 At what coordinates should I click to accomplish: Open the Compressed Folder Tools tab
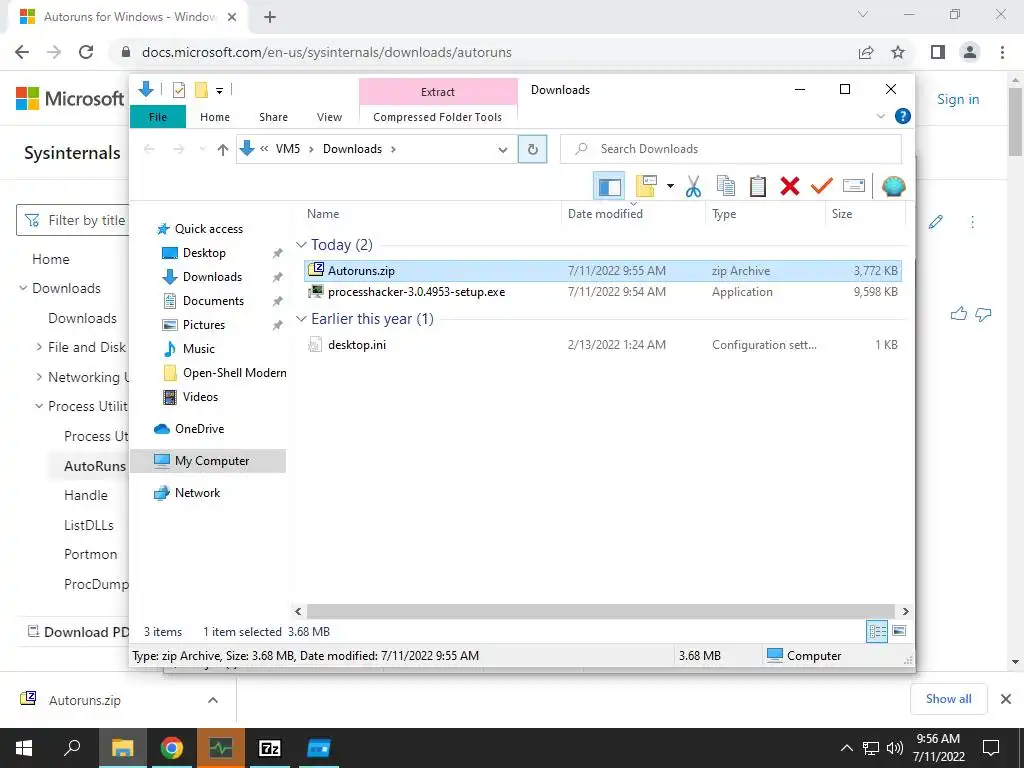(438, 117)
